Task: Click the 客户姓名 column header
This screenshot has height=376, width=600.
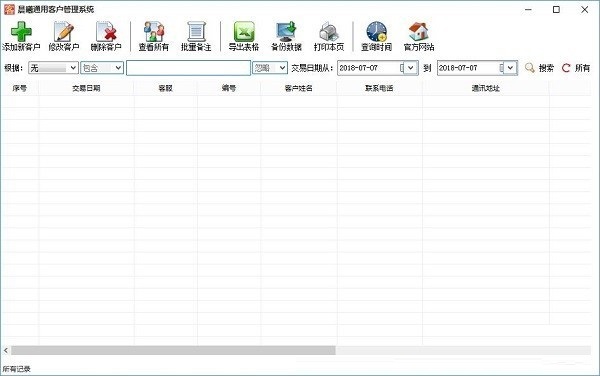Action: 299,88
